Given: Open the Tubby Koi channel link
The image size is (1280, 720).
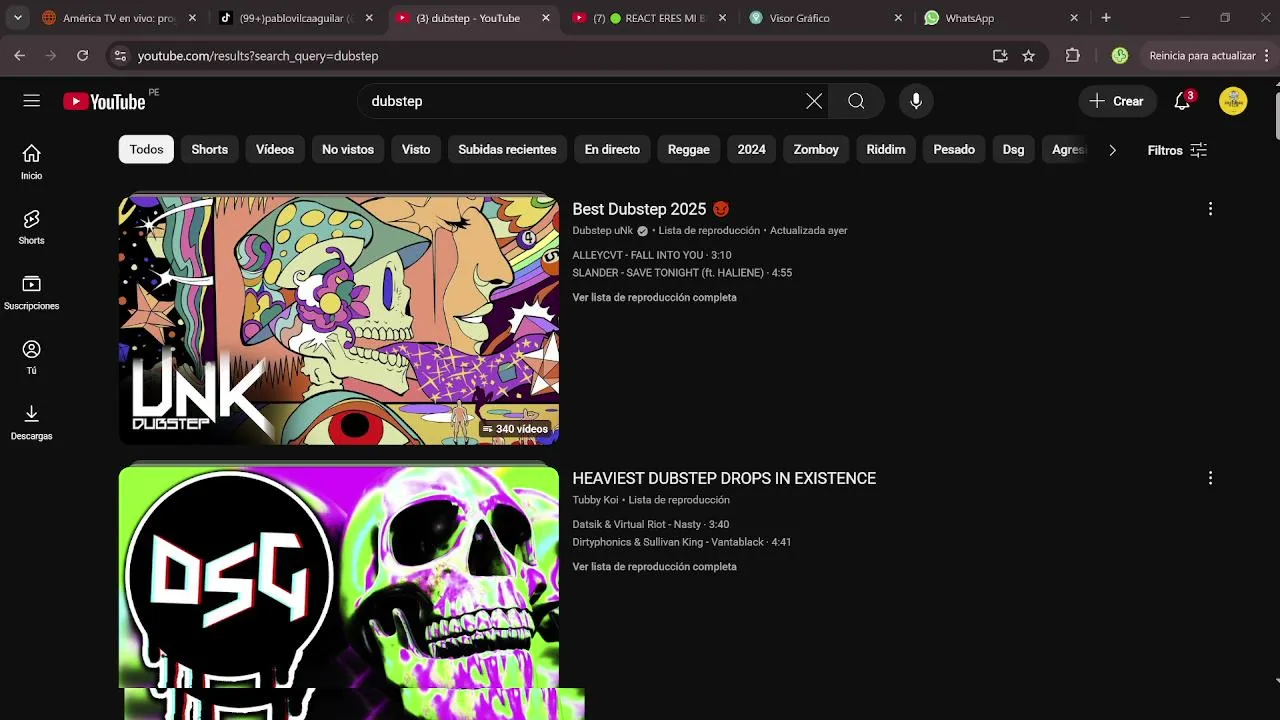Looking at the screenshot, I should point(595,500).
